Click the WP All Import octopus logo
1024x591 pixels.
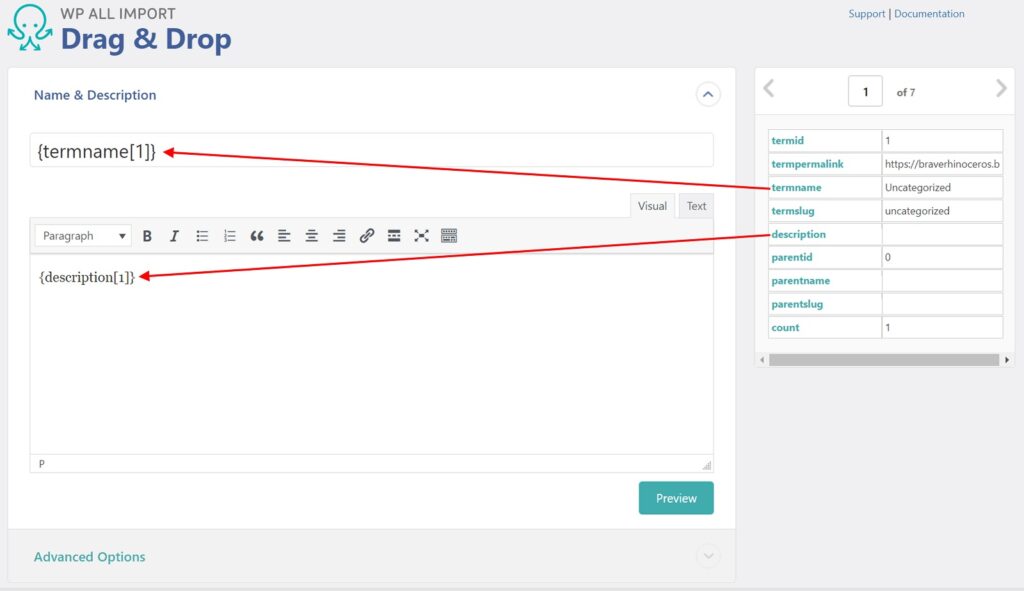pyautogui.click(x=29, y=27)
